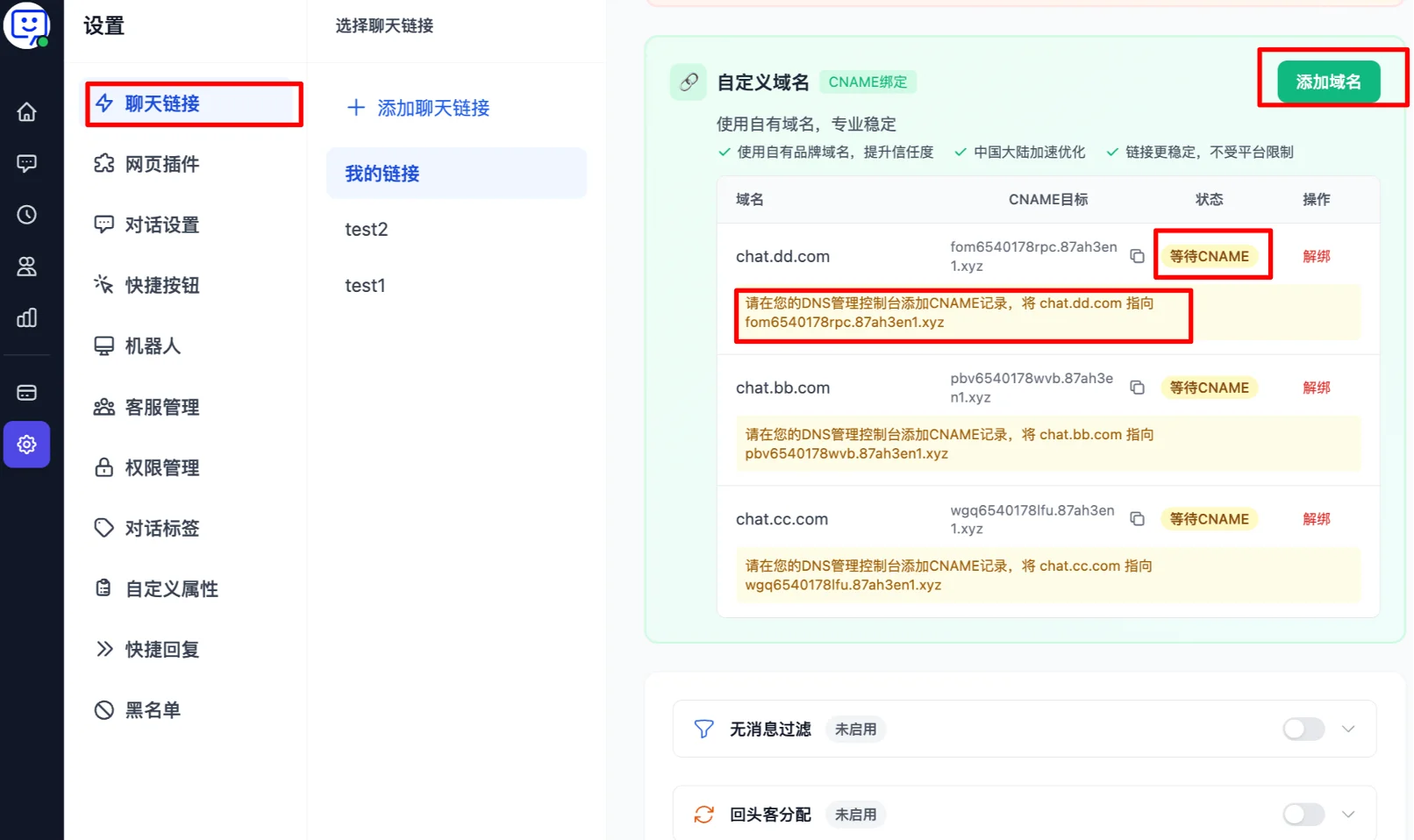
Task: Expand the 回头客分配 section chevron
Action: (x=1349, y=814)
